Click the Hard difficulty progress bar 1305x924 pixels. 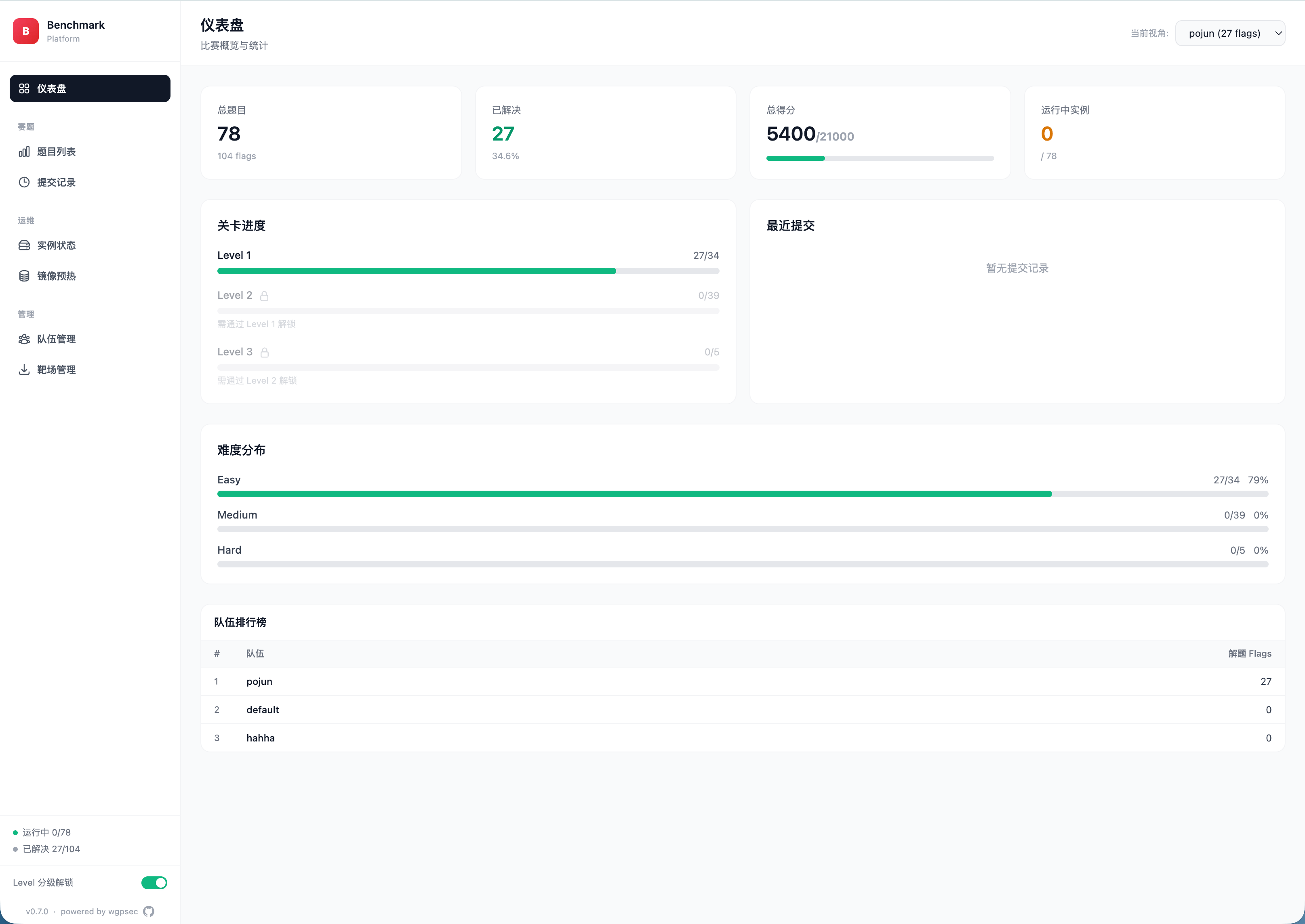743,565
